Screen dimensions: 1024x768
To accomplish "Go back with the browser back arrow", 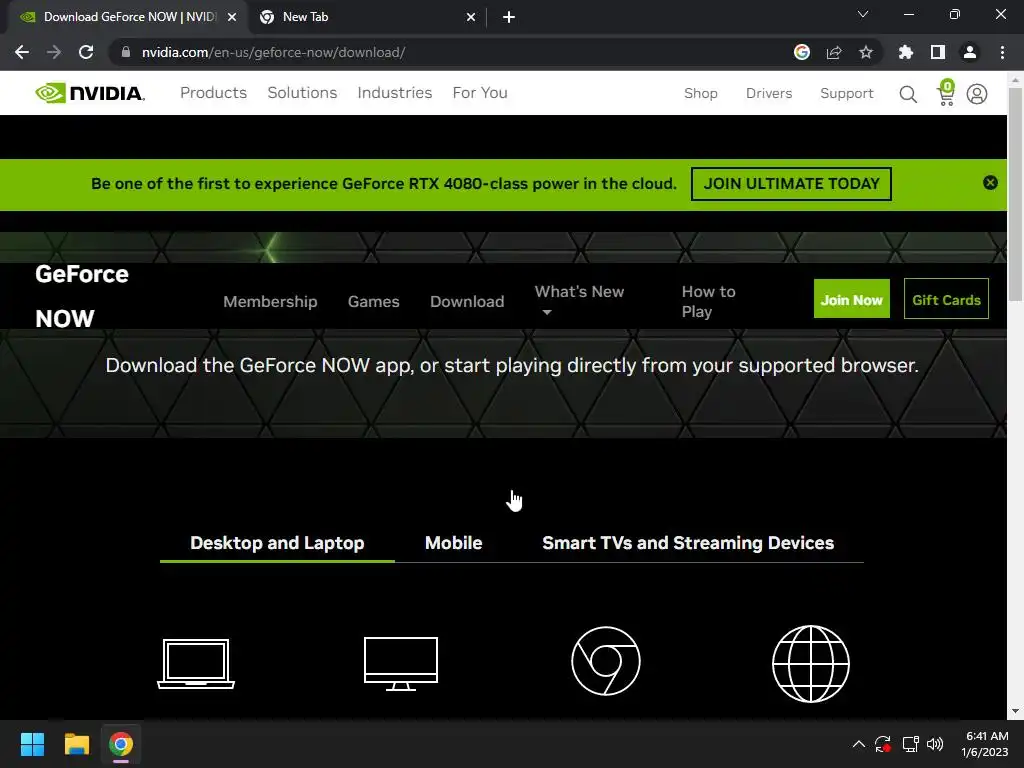I will pyautogui.click(x=22, y=52).
